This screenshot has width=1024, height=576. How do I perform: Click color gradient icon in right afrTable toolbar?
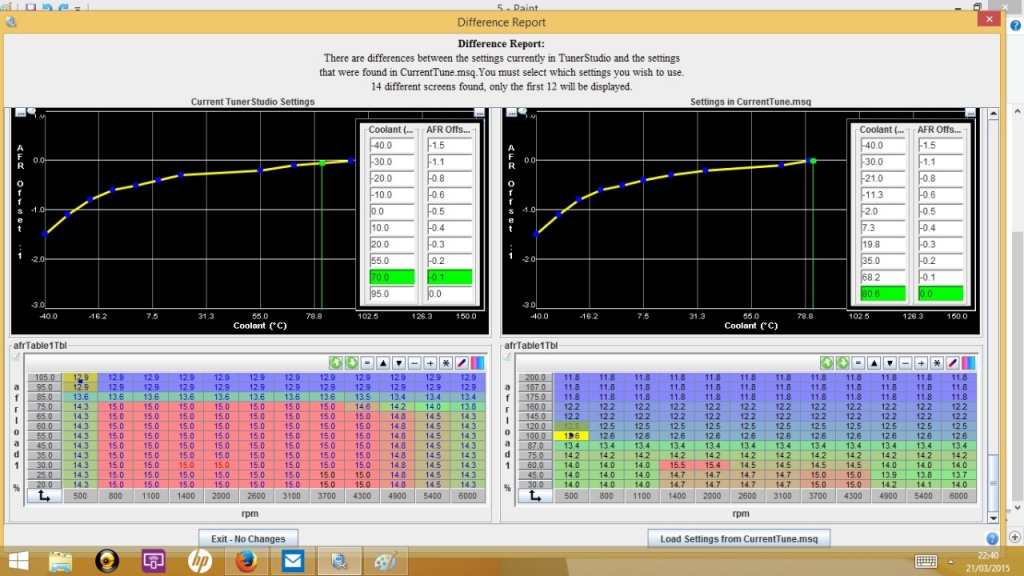(968, 363)
